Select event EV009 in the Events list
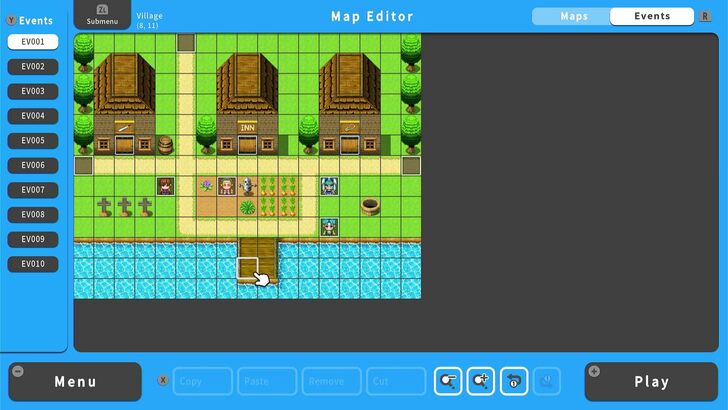 pyautogui.click(x=33, y=239)
